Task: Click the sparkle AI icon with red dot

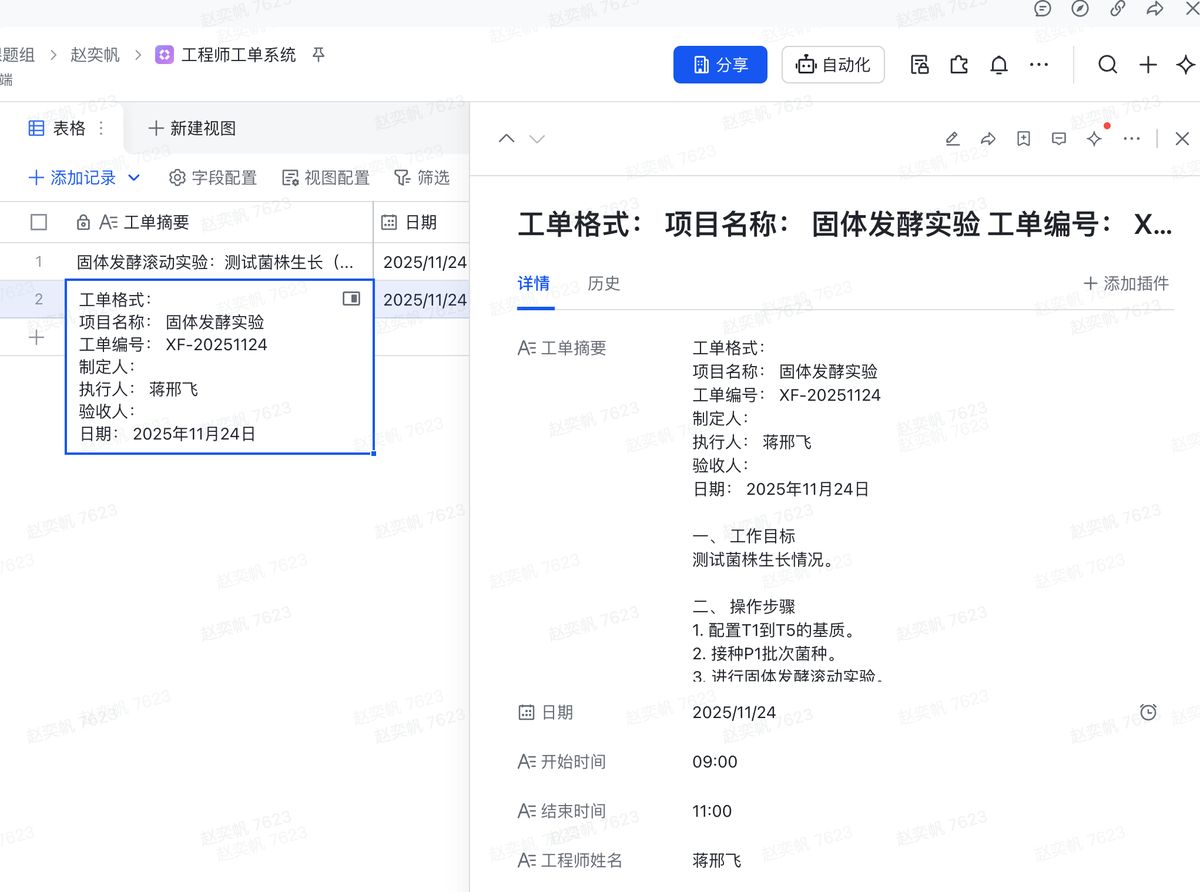Action: tap(1095, 139)
